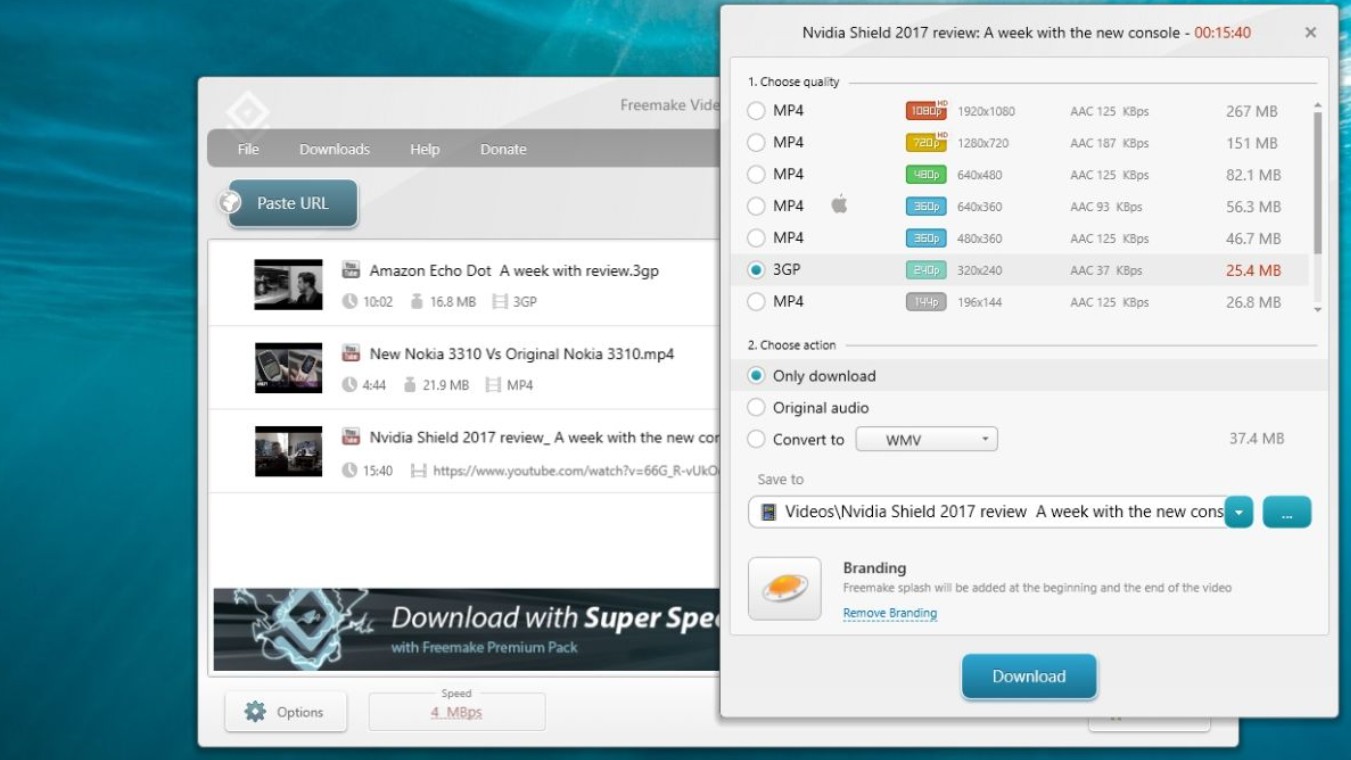Click Amazon Echo Dot video thumbnail
Viewport: 1351px width, 760px height.
coord(288,285)
